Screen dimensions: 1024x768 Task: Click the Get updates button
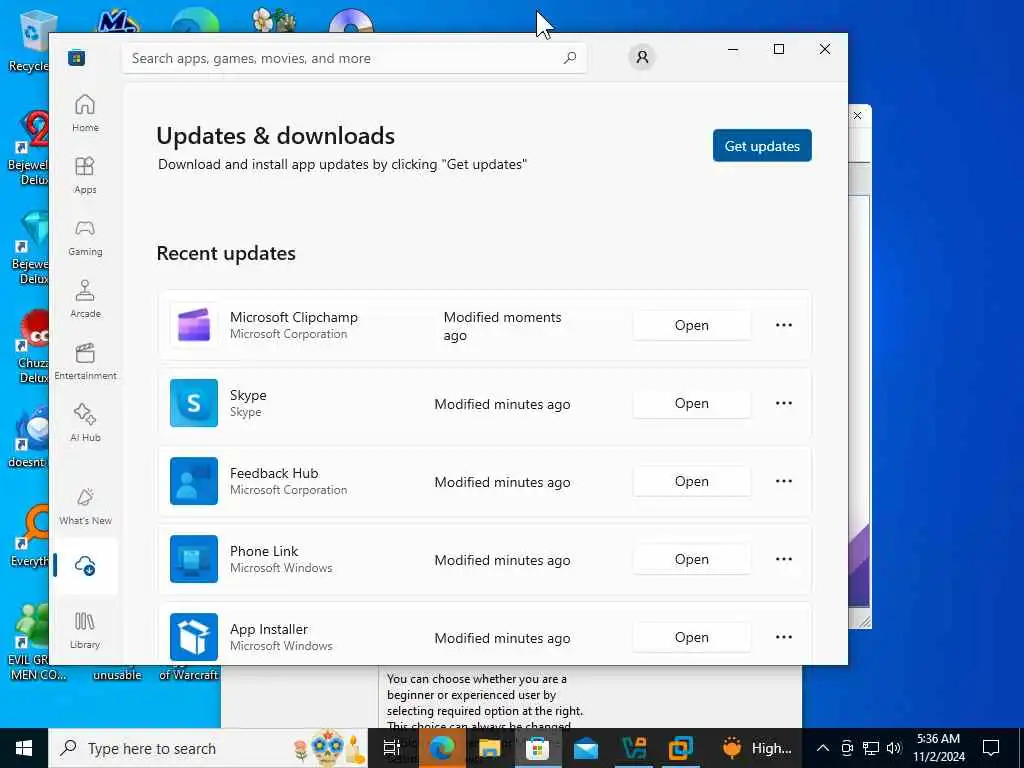coord(762,146)
